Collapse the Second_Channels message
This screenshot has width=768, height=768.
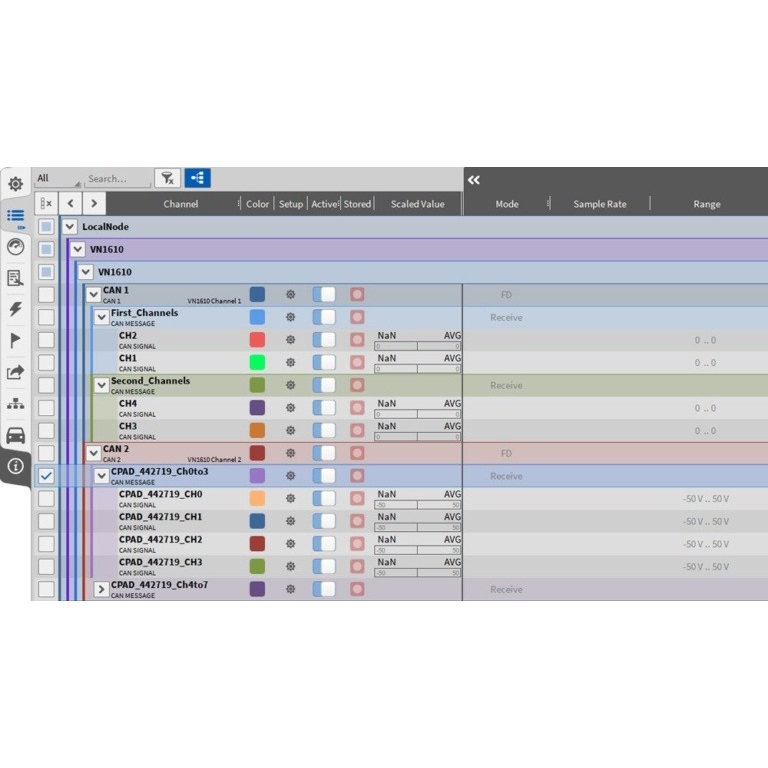tap(101, 385)
